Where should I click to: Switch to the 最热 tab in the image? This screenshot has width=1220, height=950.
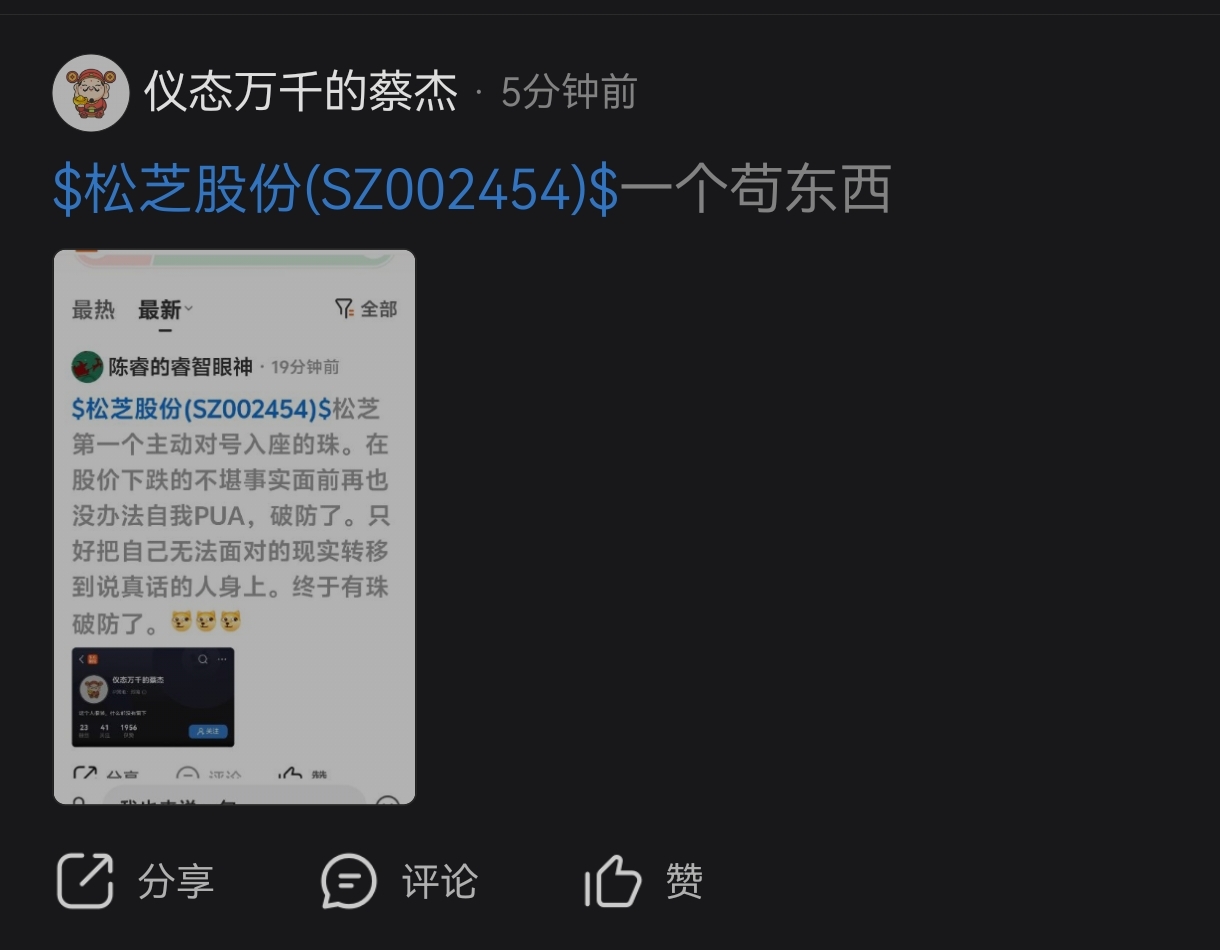coord(93,310)
